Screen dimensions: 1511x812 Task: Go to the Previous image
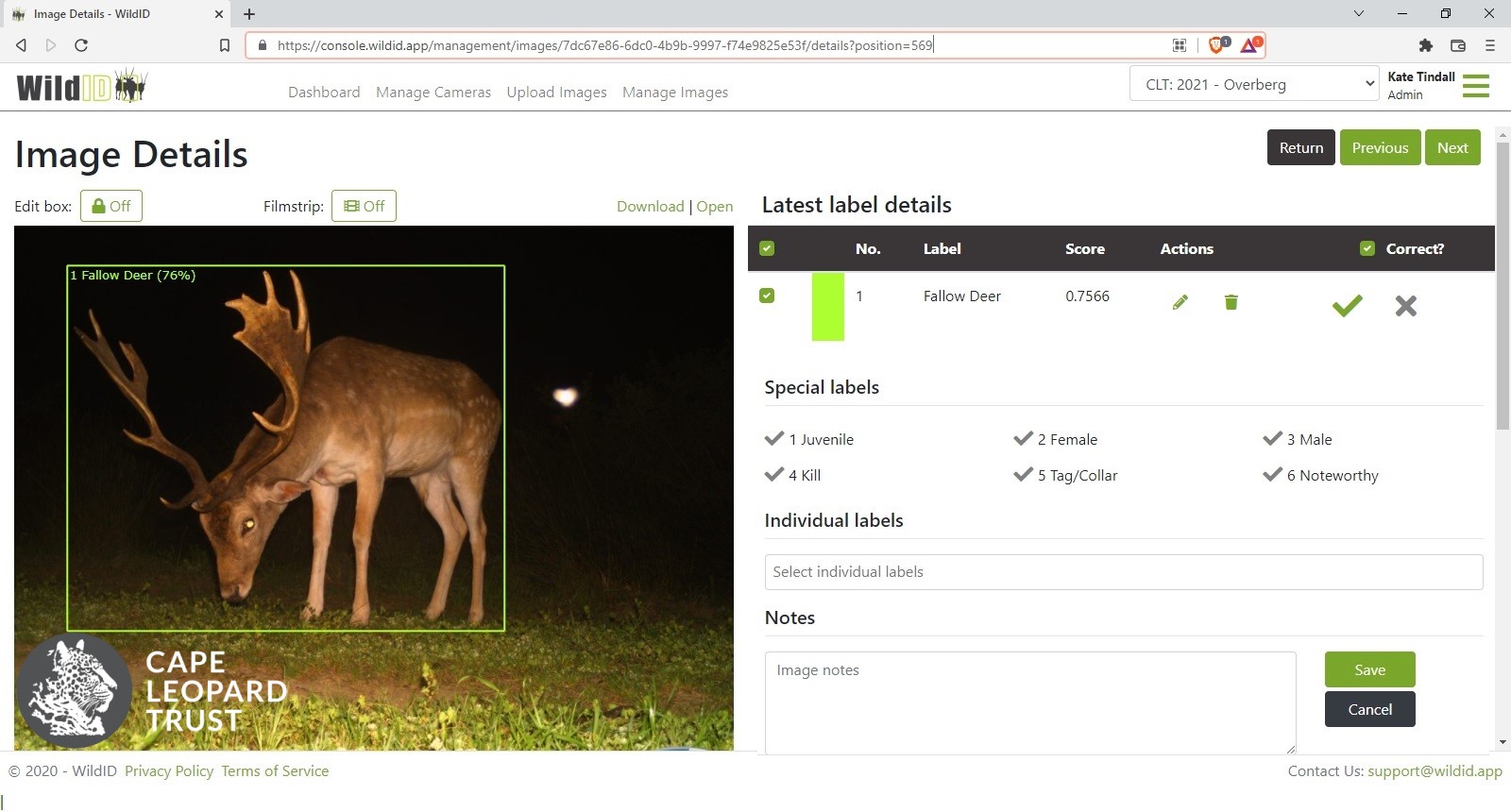(x=1380, y=147)
